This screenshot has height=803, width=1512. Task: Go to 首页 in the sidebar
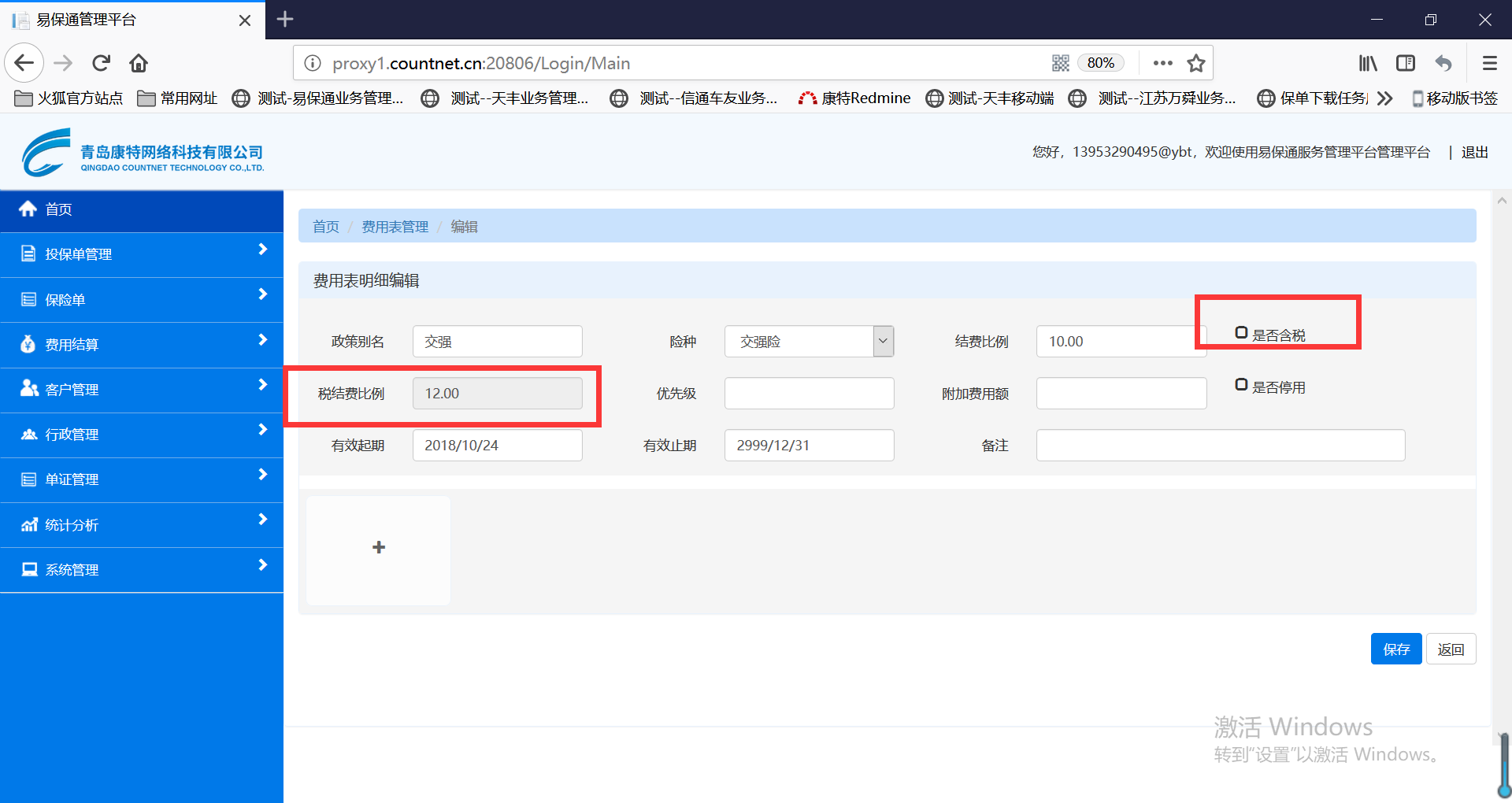(x=142, y=210)
